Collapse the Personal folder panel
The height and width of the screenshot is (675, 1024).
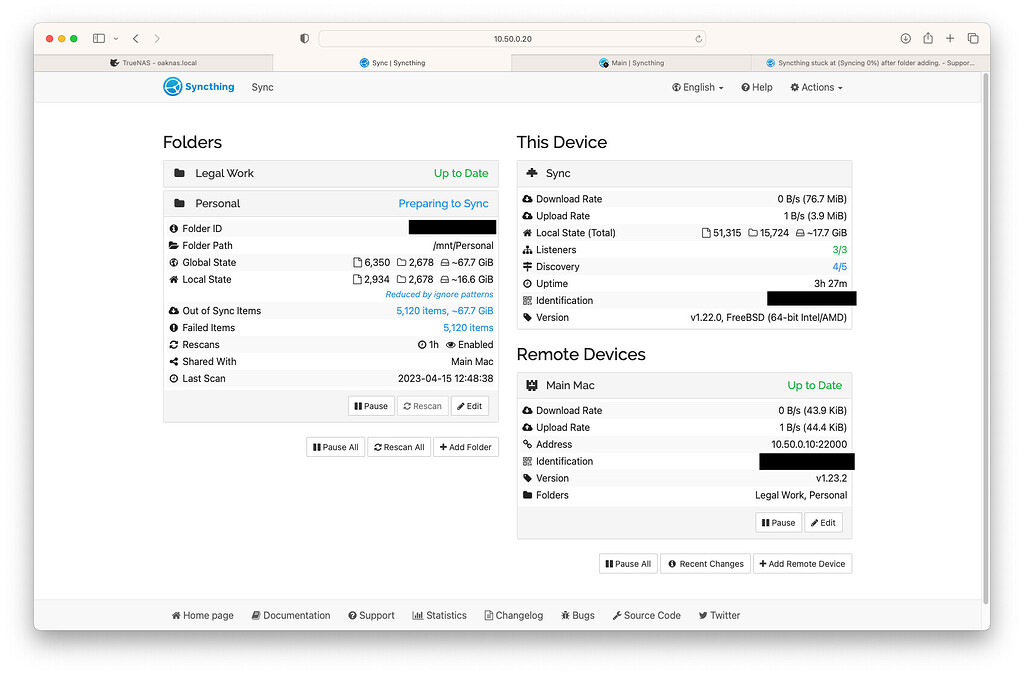(x=330, y=203)
